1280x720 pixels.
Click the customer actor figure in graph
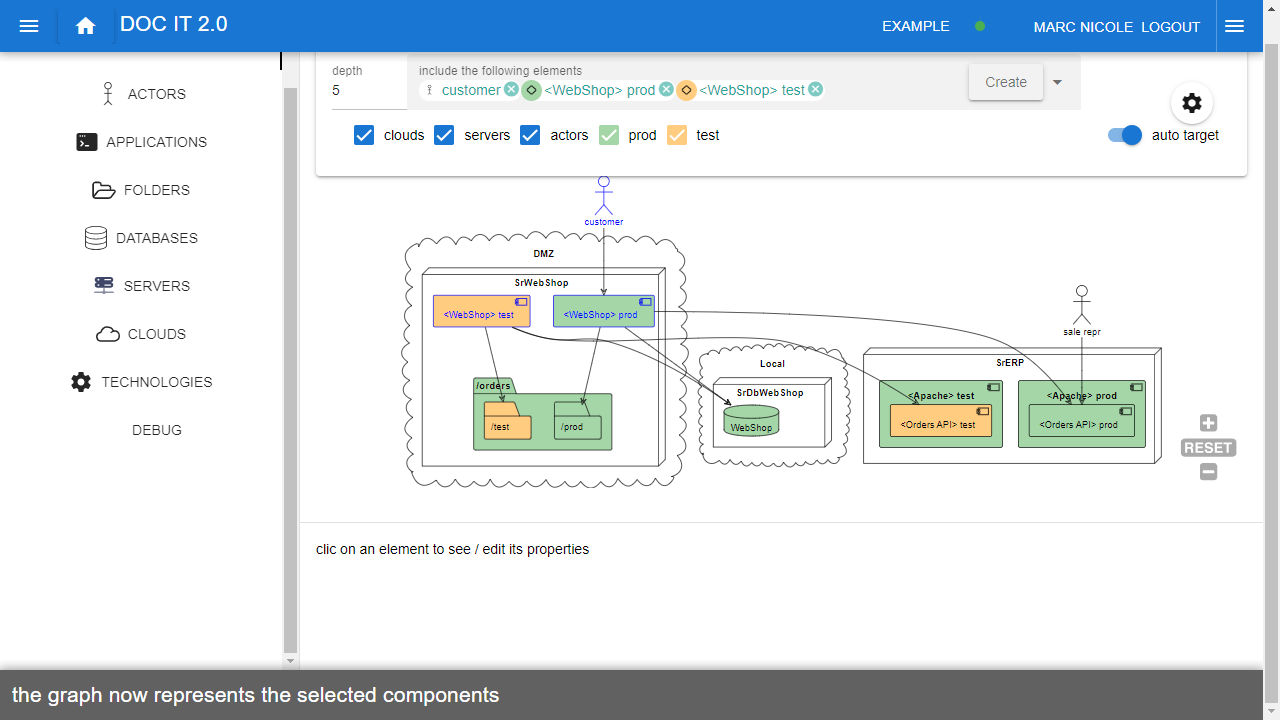click(603, 196)
